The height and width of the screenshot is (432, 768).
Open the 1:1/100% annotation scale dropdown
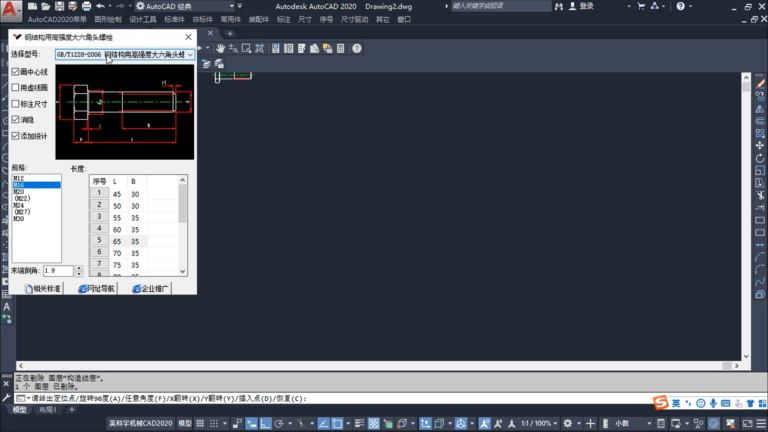[x=539, y=423]
